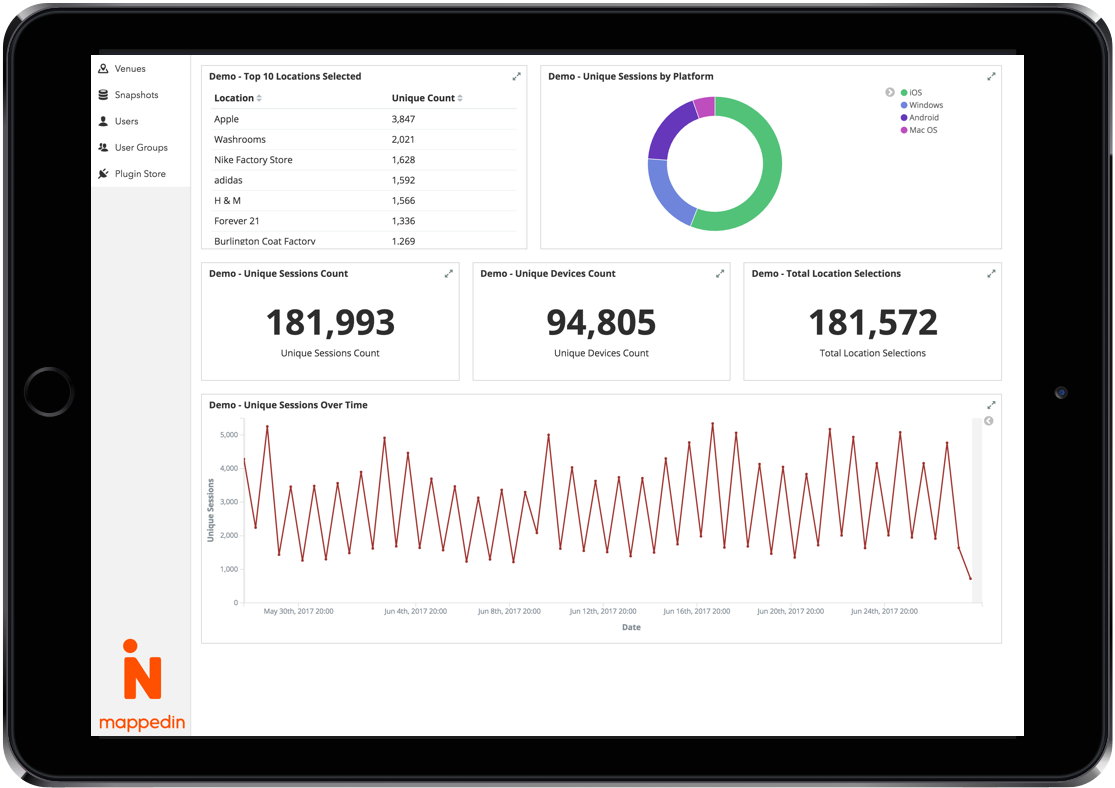
Task: Open the Plugin Store
Action: (x=140, y=174)
